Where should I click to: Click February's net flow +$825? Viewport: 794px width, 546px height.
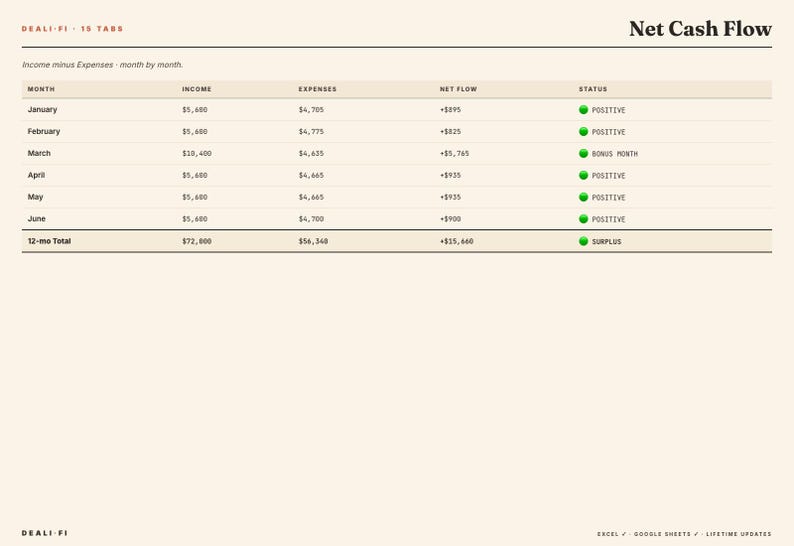(x=450, y=132)
